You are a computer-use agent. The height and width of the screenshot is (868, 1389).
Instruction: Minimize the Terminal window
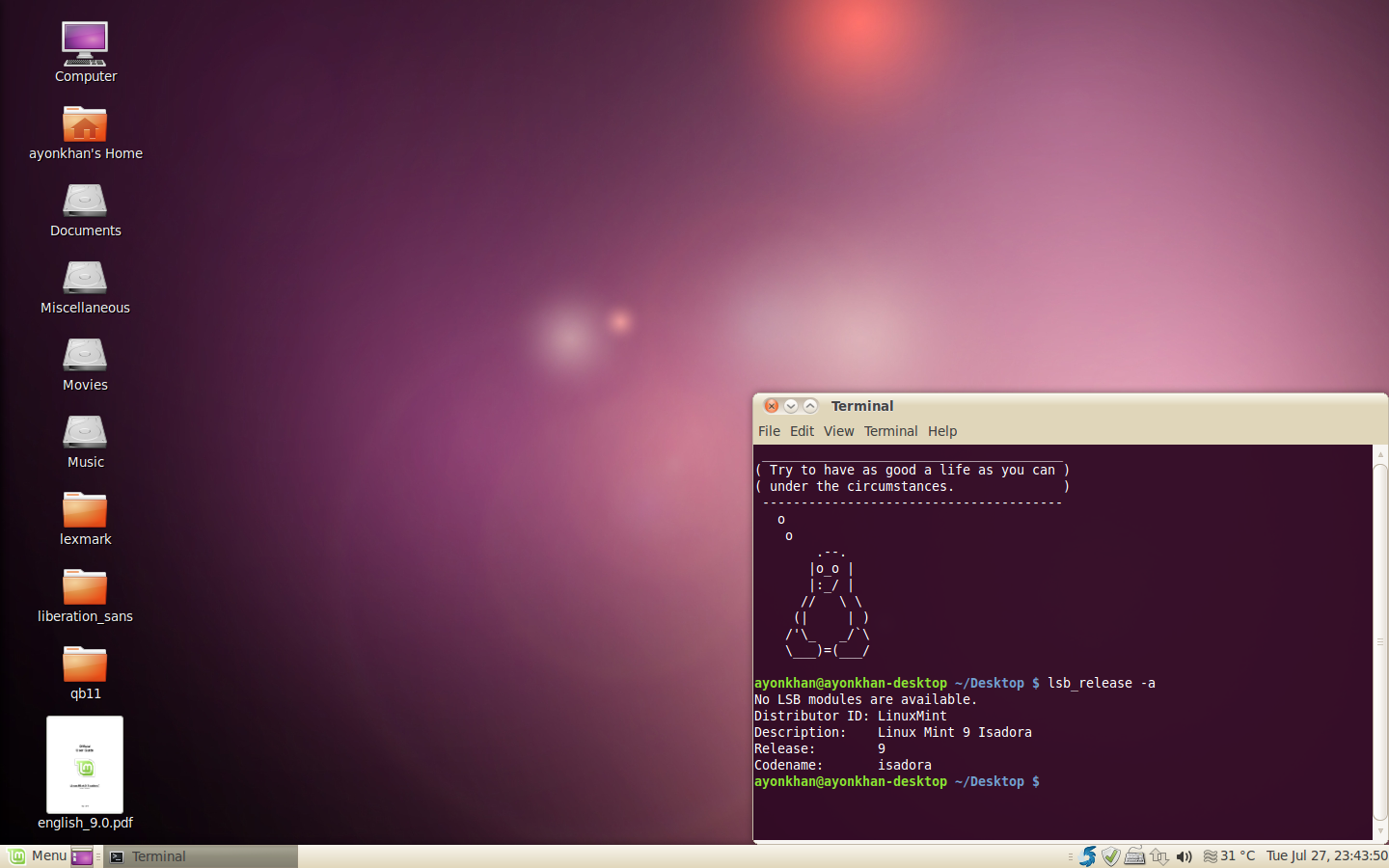(x=791, y=406)
